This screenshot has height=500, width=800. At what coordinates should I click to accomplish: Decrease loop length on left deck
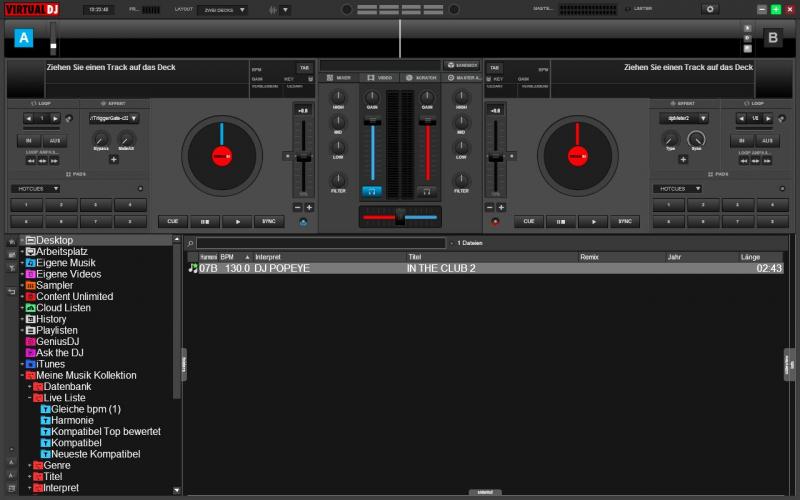29,118
